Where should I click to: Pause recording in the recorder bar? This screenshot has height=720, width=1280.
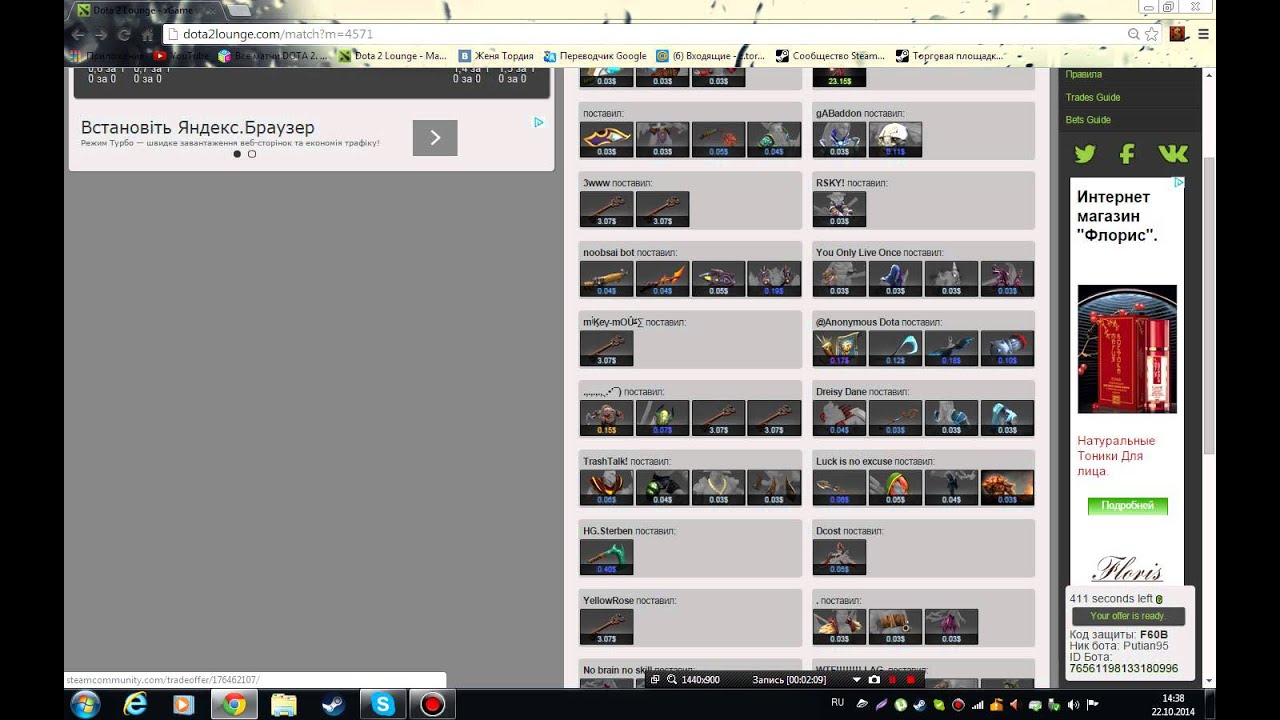[x=892, y=680]
